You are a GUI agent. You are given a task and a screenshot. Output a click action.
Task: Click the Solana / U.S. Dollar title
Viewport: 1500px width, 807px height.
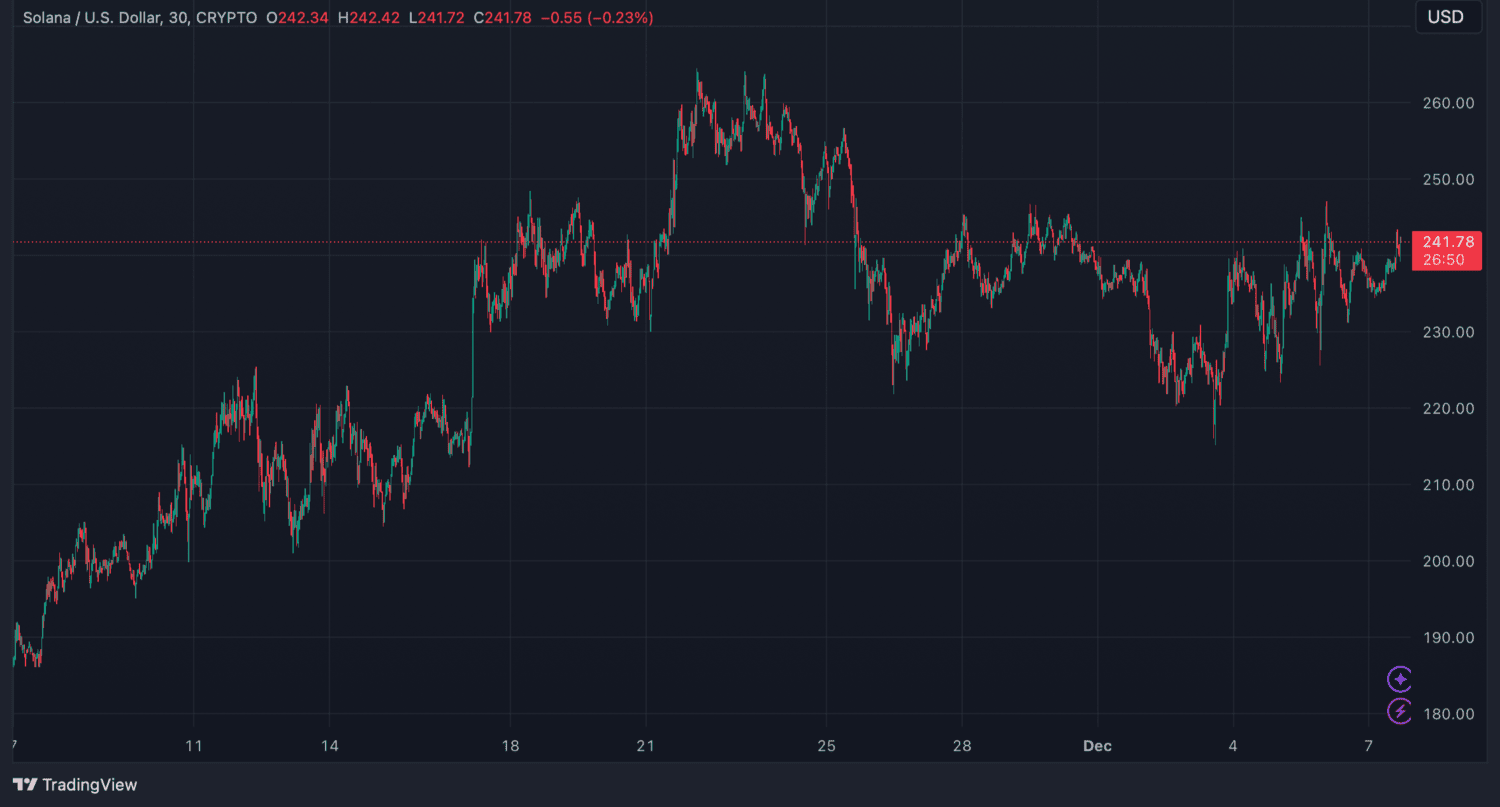click(x=92, y=18)
